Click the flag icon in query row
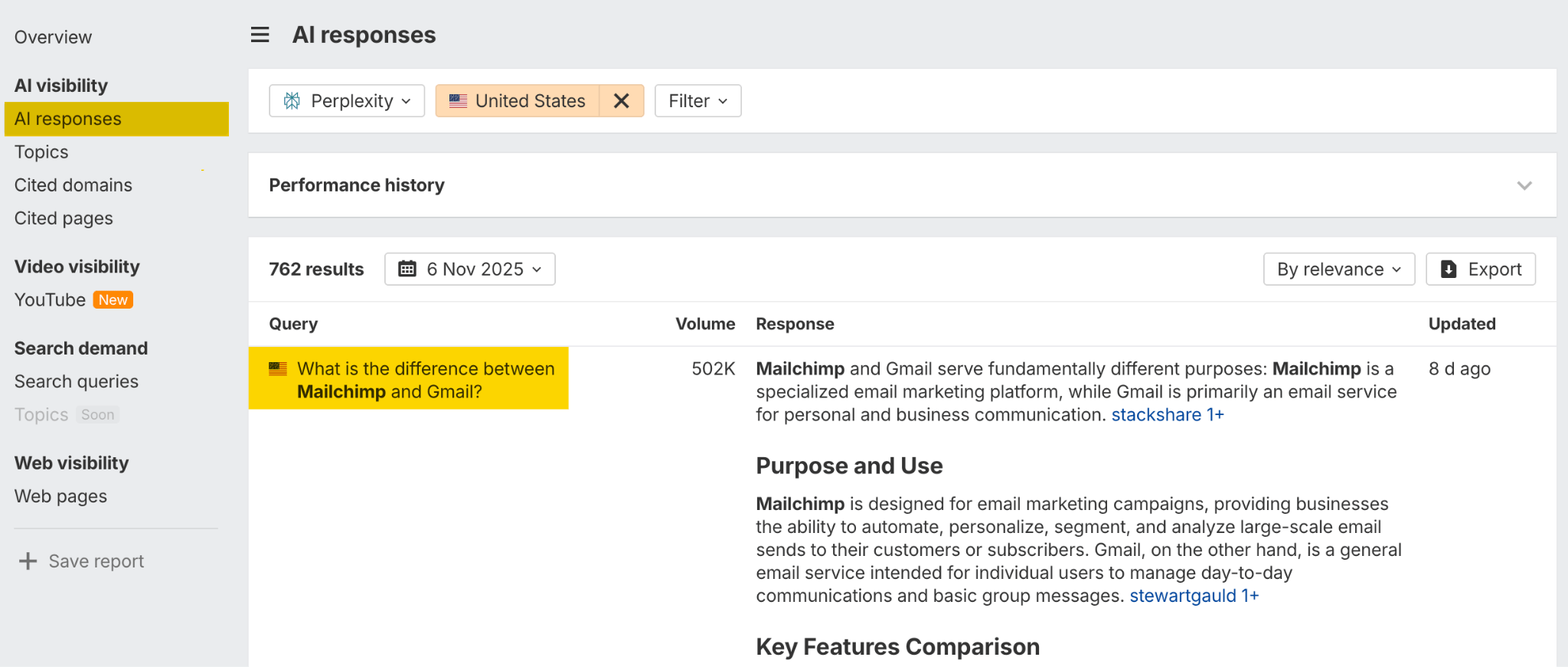The image size is (1568, 667). (278, 369)
